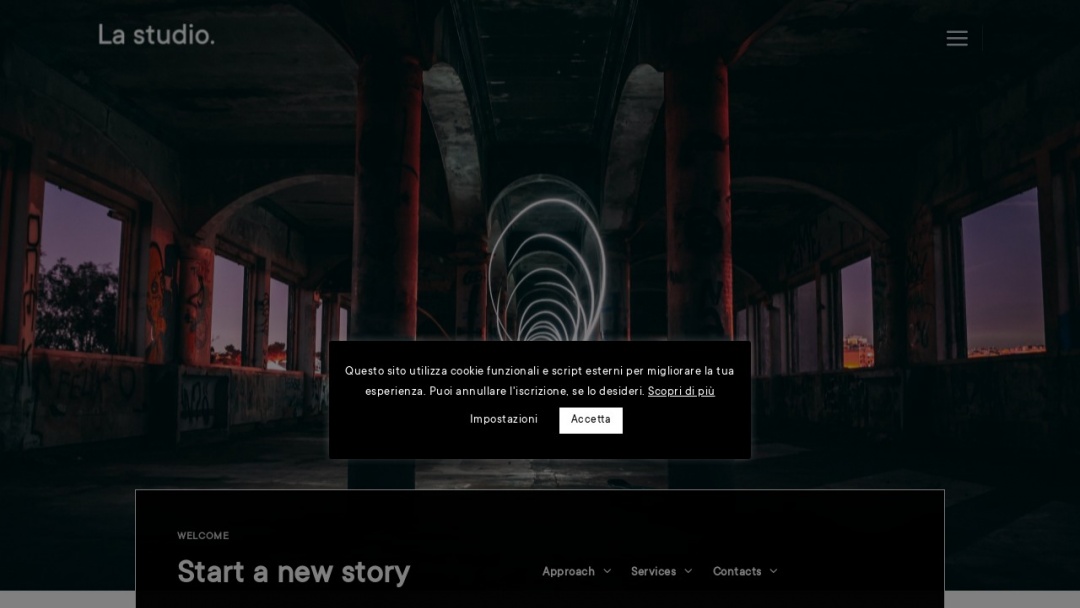1080x608 pixels.
Task: Return home via the site logo
Action: 156,34
